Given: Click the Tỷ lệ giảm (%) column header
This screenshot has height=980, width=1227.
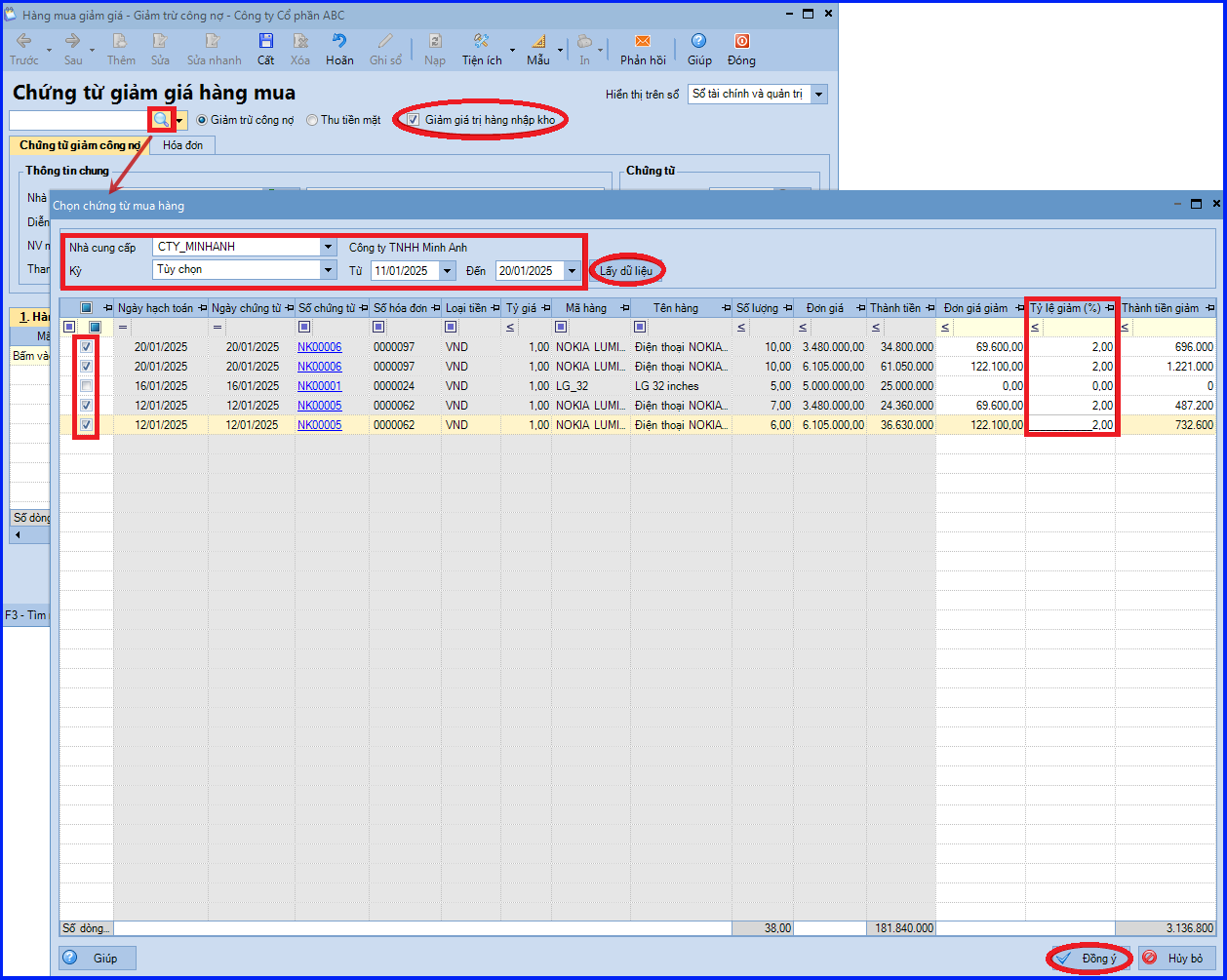Looking at the screenshot, I should pyautogui.click(x=1065, y=308).
